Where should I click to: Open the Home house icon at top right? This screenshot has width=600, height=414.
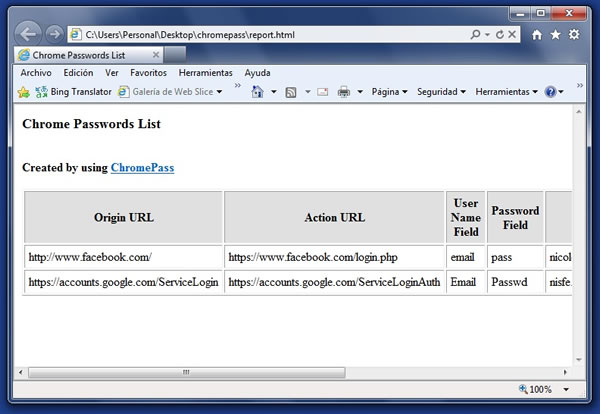click(x=537, y=35)
